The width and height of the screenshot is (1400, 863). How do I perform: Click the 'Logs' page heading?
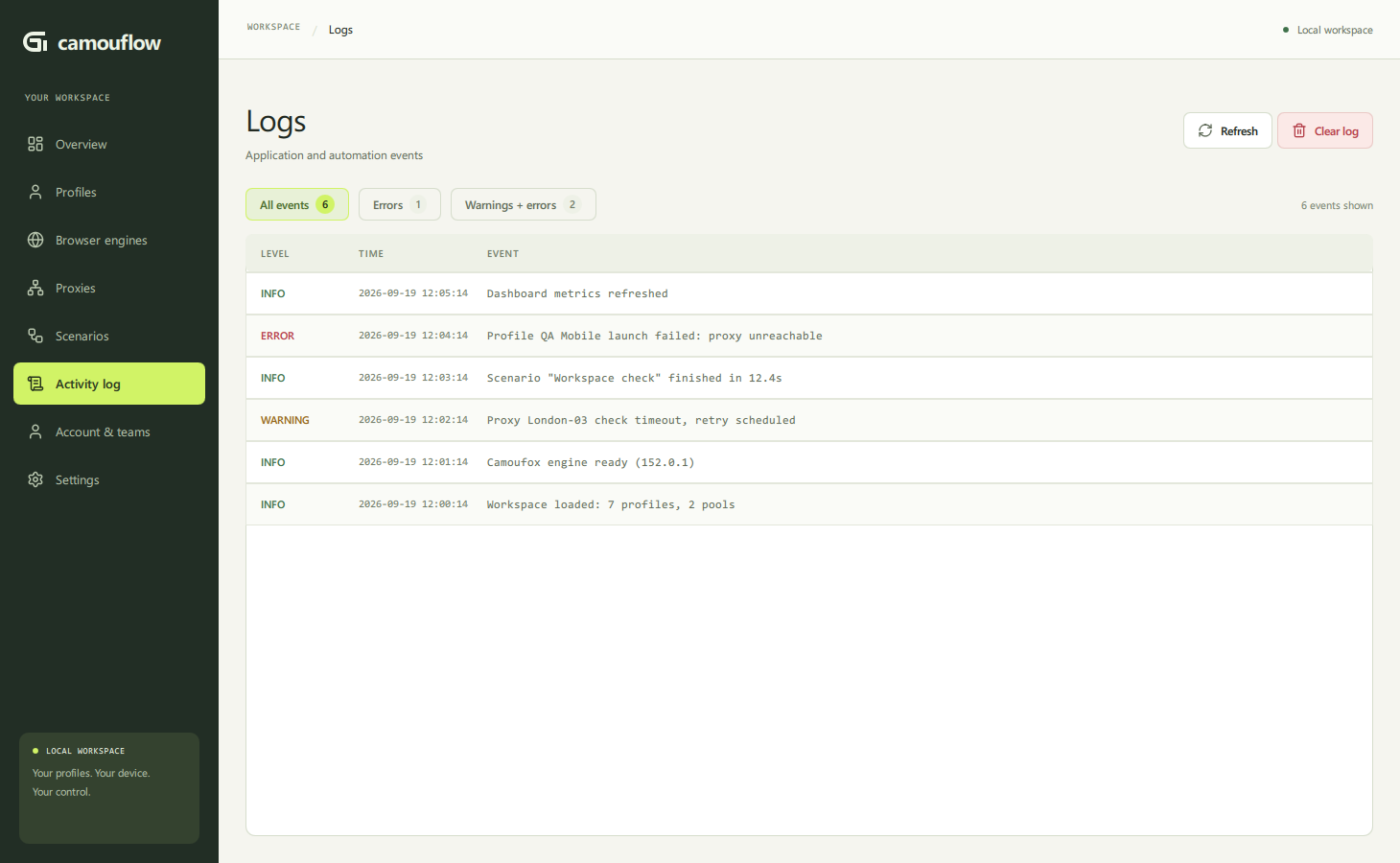[276, 122]
